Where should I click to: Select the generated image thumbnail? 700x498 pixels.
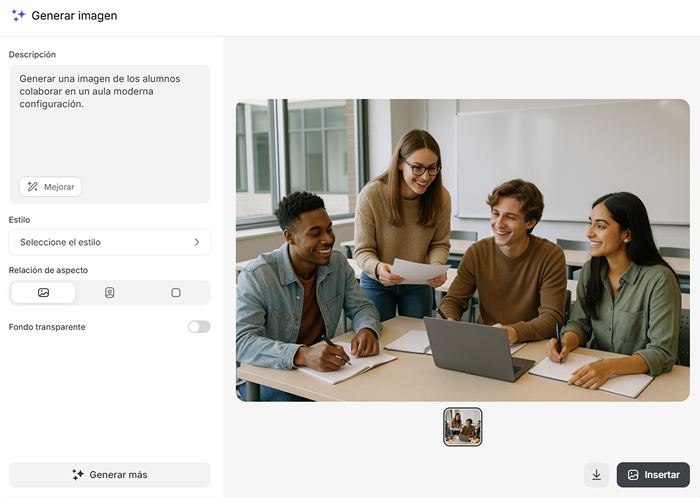pyautogui.click(x=463, y=427)
